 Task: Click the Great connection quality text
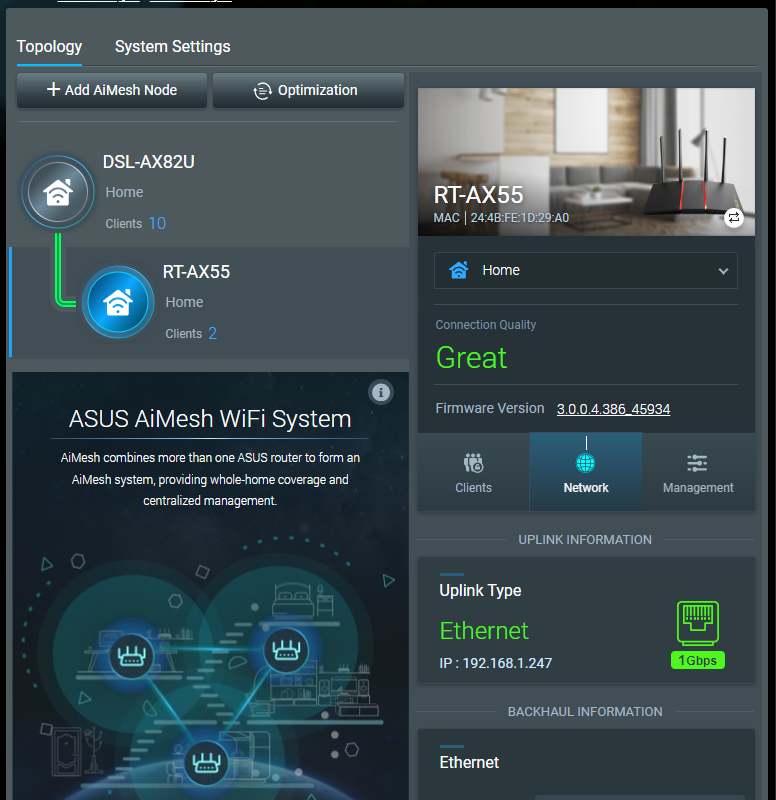(x=471, y=358)
